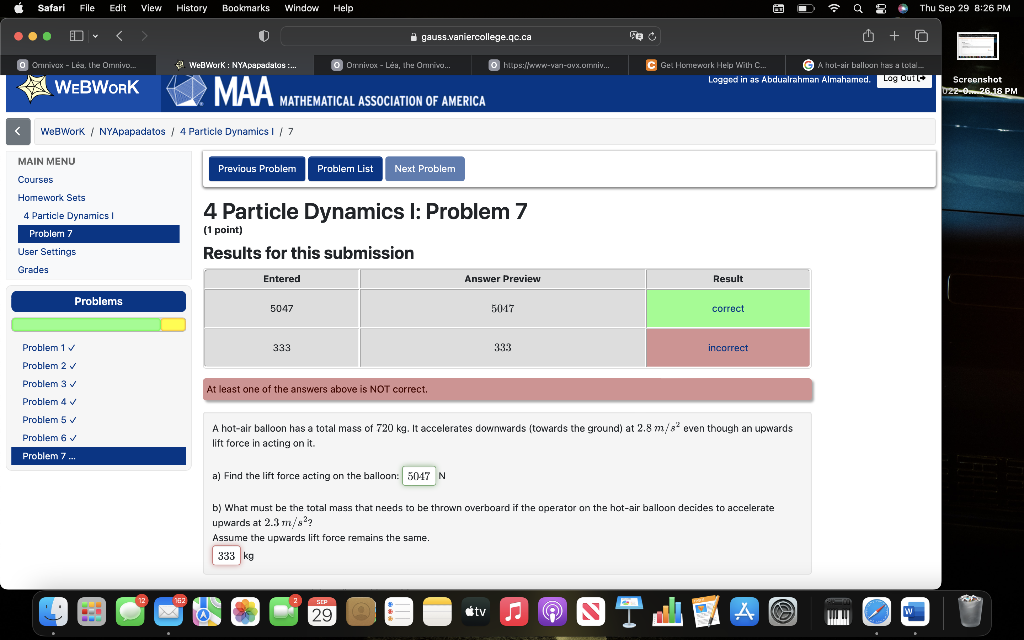Show all tabs using the tab overview icon
Viewport: 1024px width, 640px height.
click(x=921, y=35)
